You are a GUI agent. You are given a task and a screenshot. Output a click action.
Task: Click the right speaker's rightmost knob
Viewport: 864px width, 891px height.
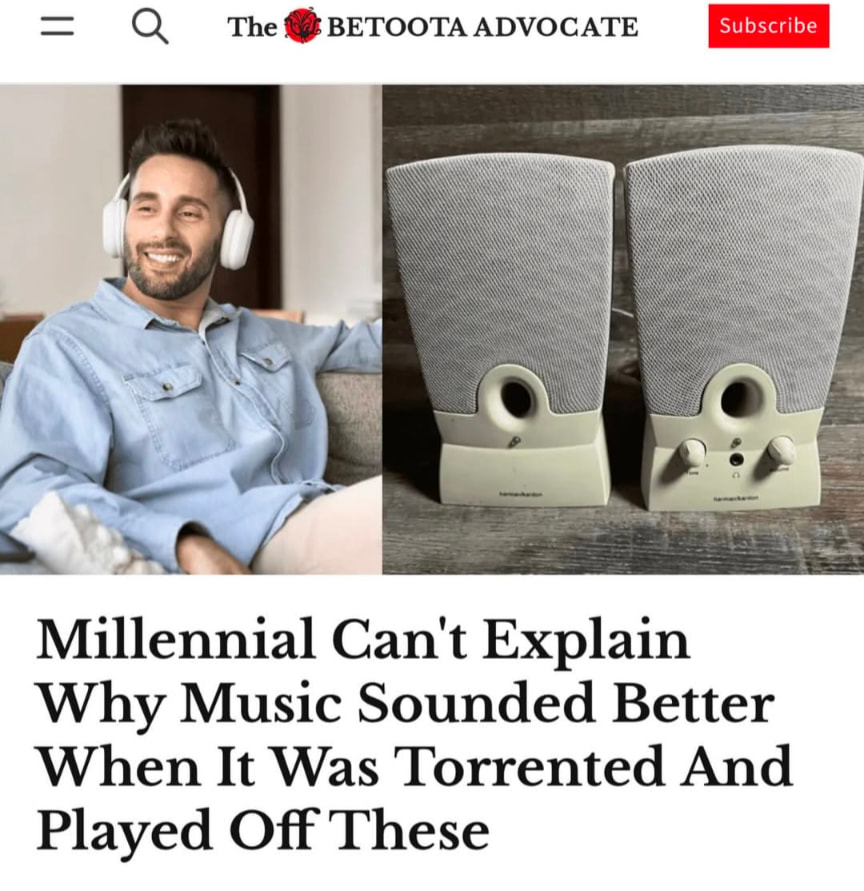[781, 449]
